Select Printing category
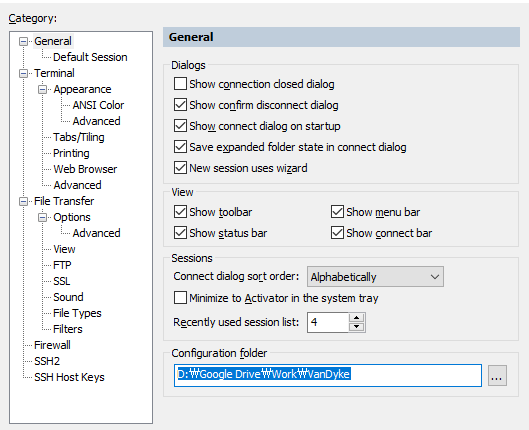The width and height of the screenshot is (529, 430). tap(71, 153)
